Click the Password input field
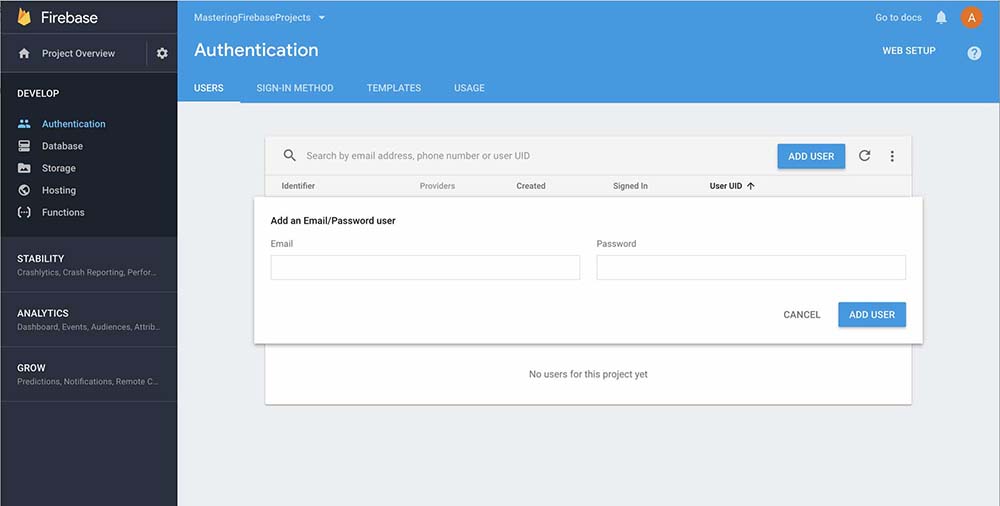This screenshot has width=1000, height=506. click(751, 267)
